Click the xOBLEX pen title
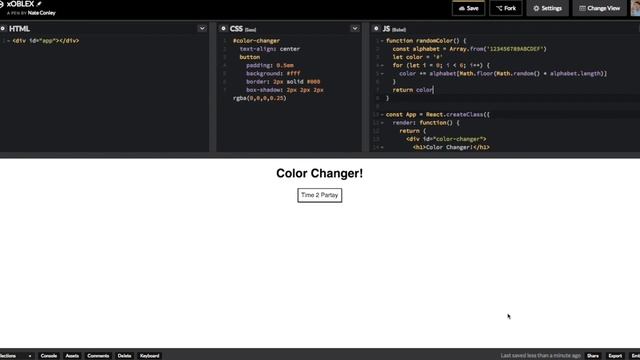The width and height of the screenshot is (640, 360). coord(20,4)
